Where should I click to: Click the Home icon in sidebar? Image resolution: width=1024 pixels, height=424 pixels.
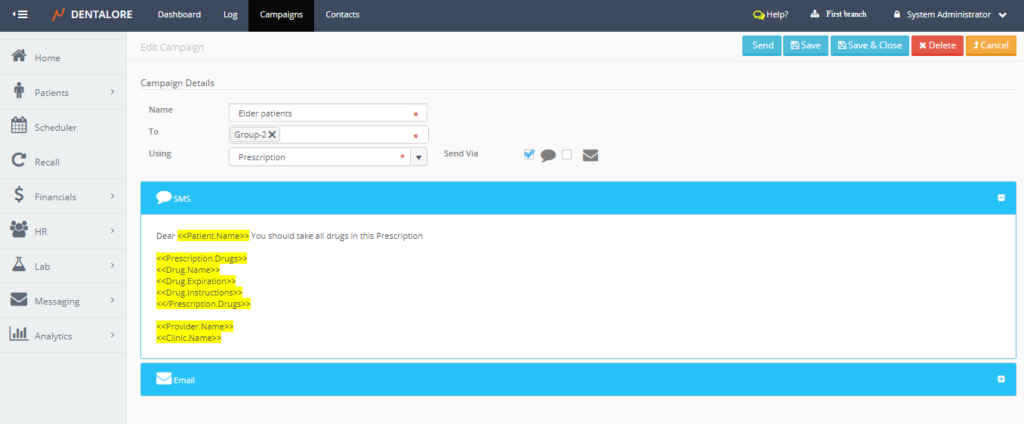(x=18, y=57)
